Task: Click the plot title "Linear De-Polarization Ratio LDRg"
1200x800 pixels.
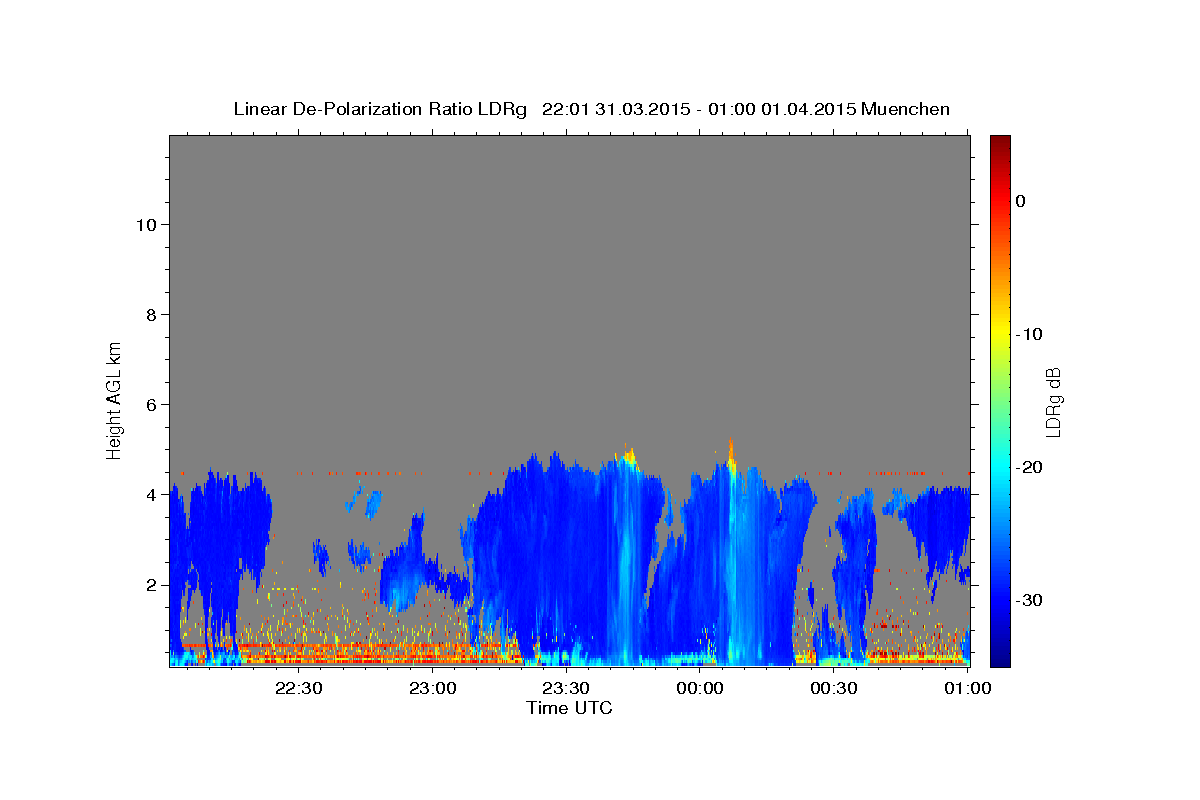Action: tap(380, 109)
